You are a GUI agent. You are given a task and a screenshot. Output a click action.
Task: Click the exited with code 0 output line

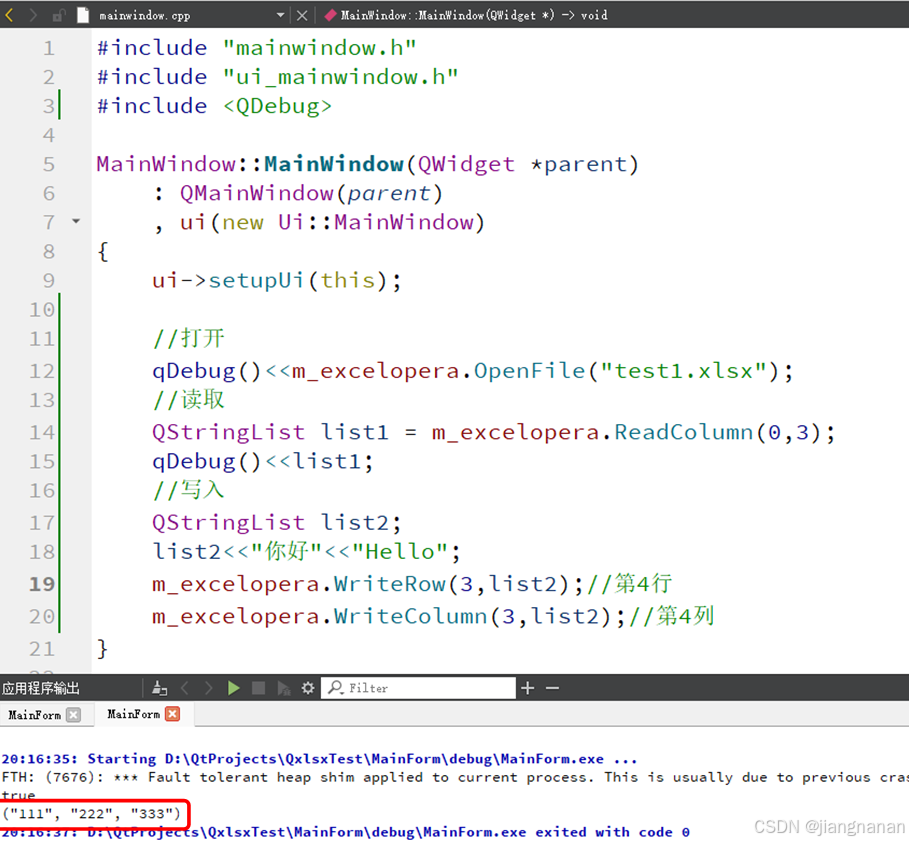(346, 832)
